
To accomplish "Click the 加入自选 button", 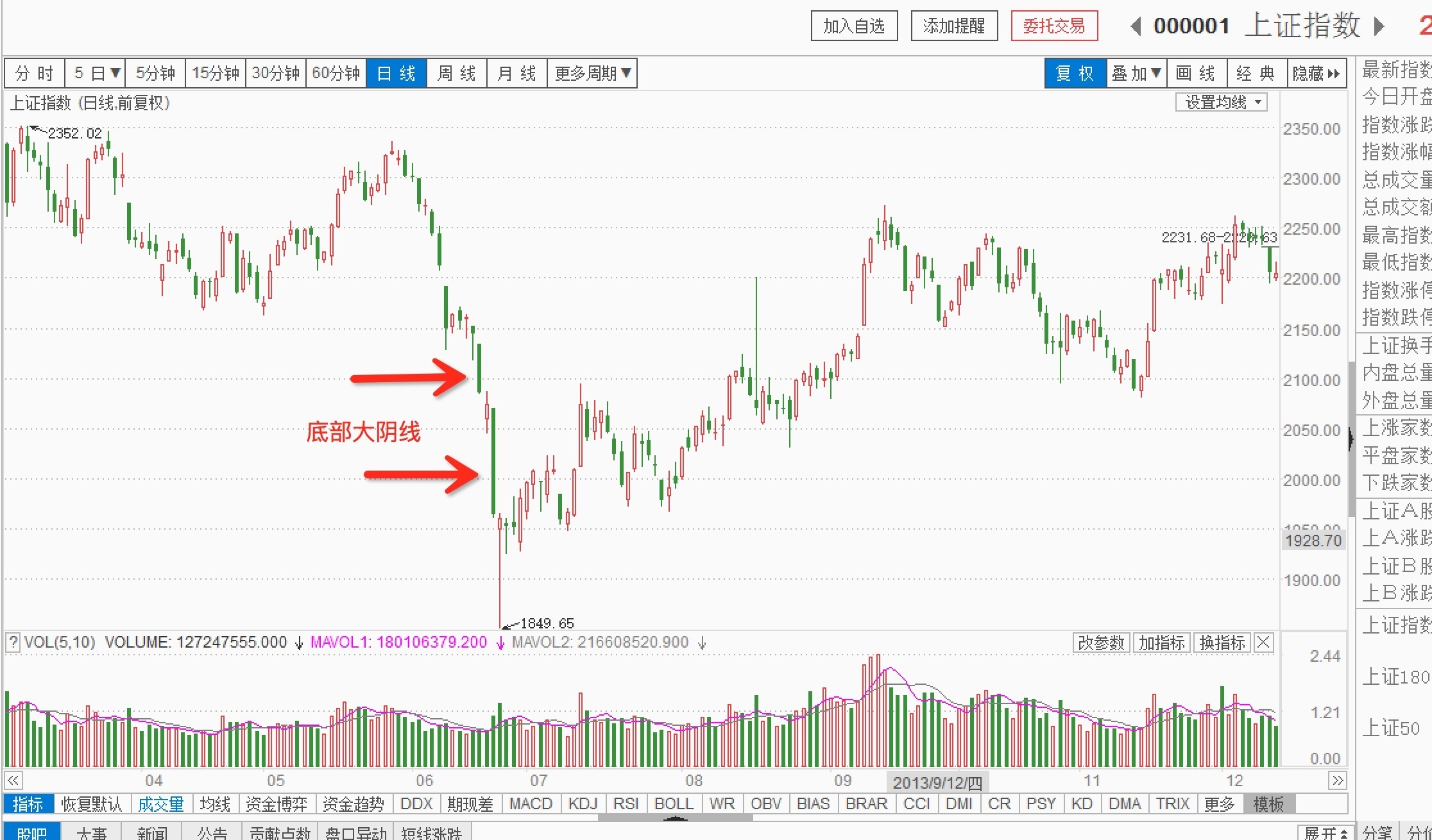I will [x=854, y=26].
